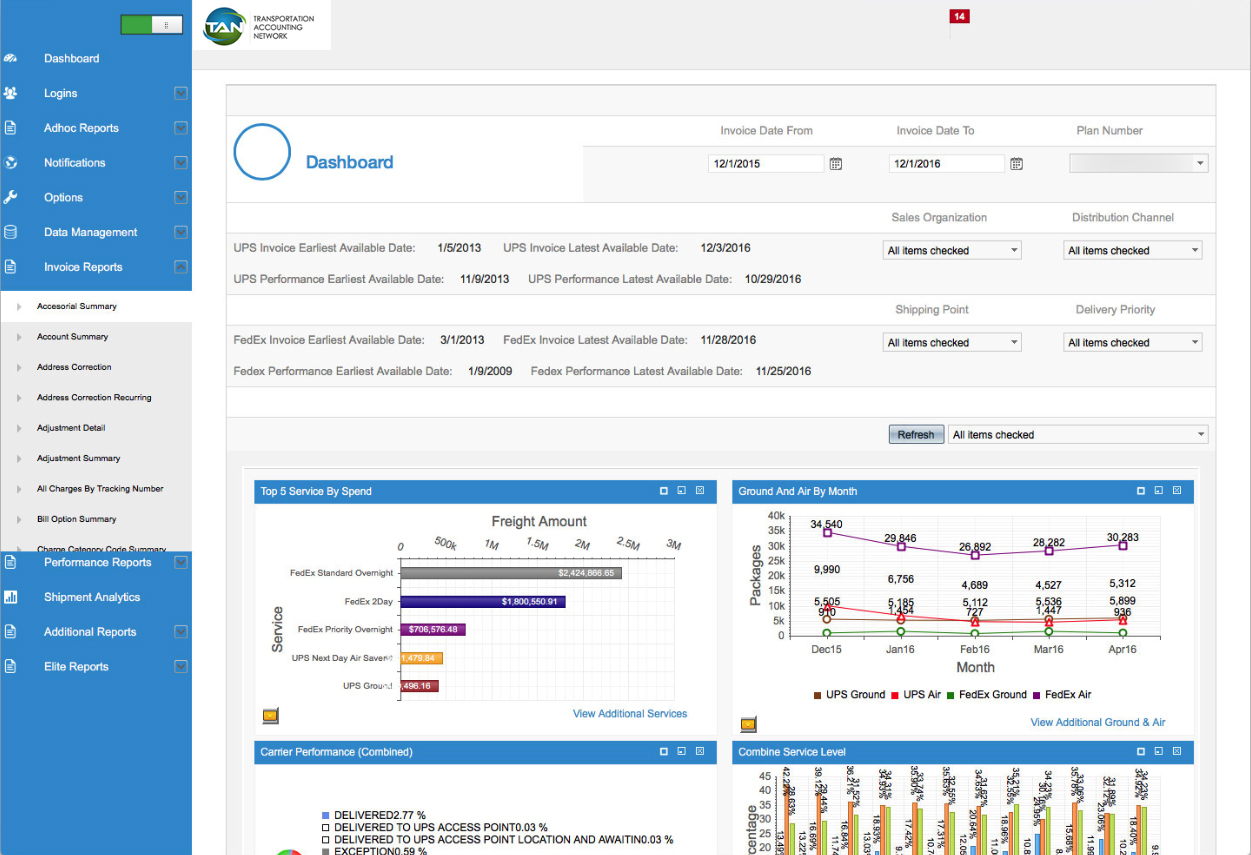The image size is (1251, 855).
Task: Click the FedEx 2Day bar in chart
Action: (483, 602)
